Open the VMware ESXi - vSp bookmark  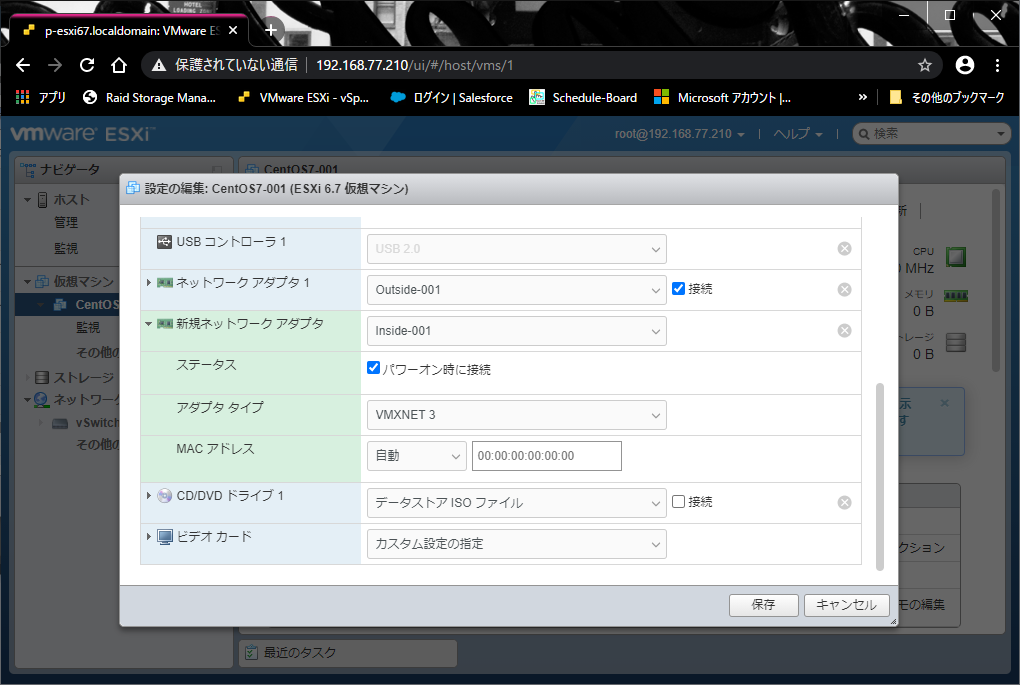[303, 98]
